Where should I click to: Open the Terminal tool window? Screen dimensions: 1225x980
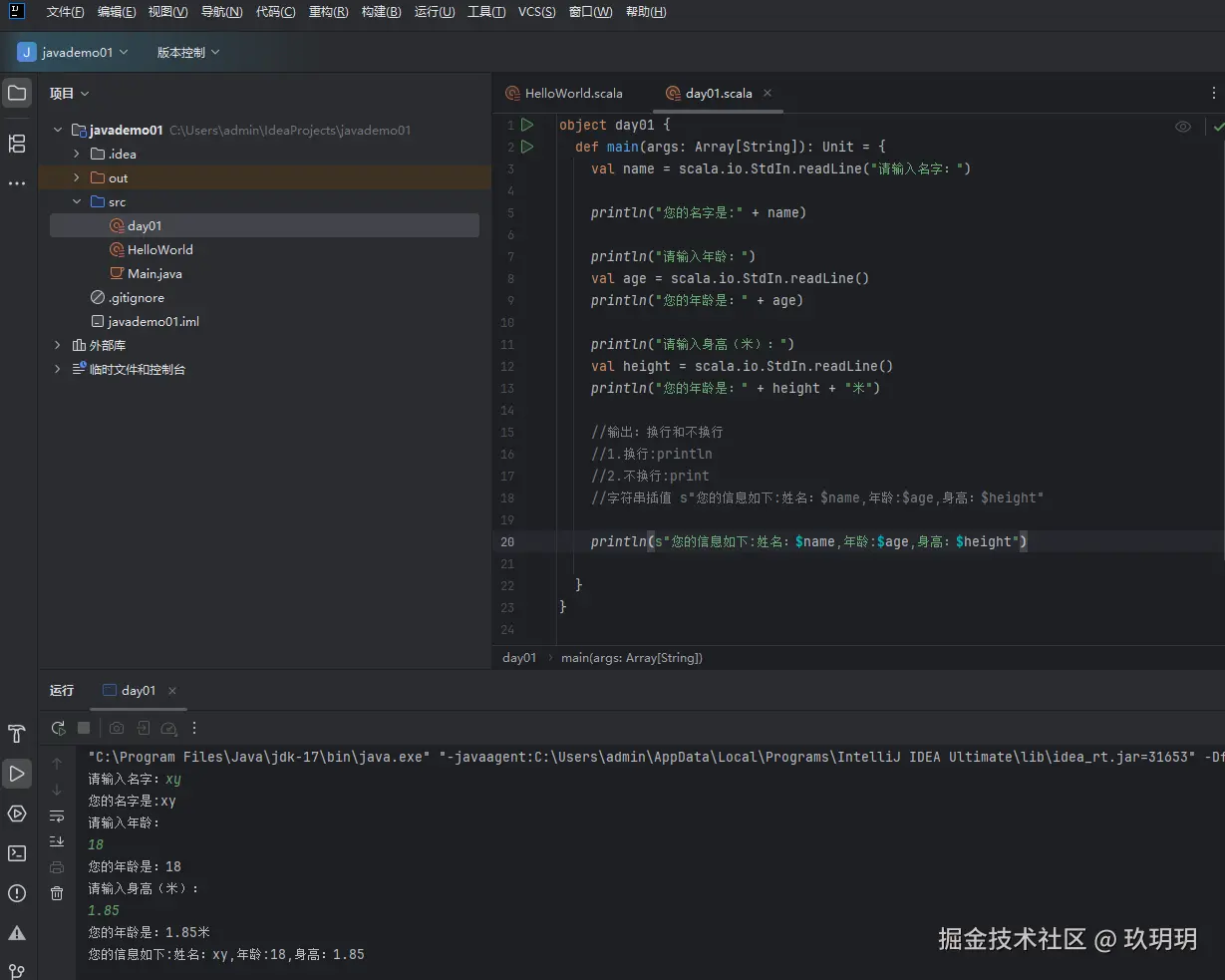17,853
